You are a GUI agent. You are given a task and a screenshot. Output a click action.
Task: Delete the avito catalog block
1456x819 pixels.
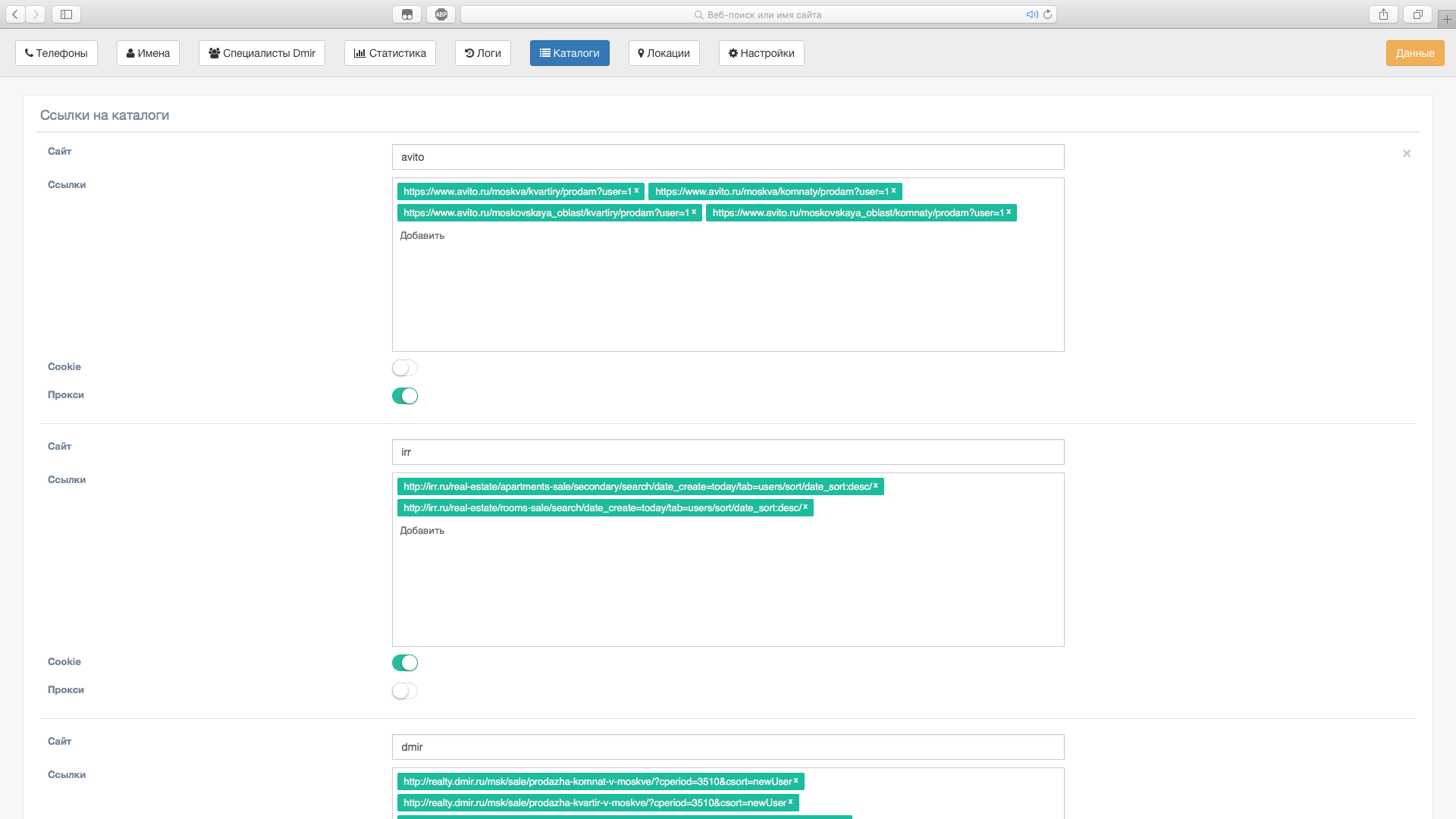1407,154
